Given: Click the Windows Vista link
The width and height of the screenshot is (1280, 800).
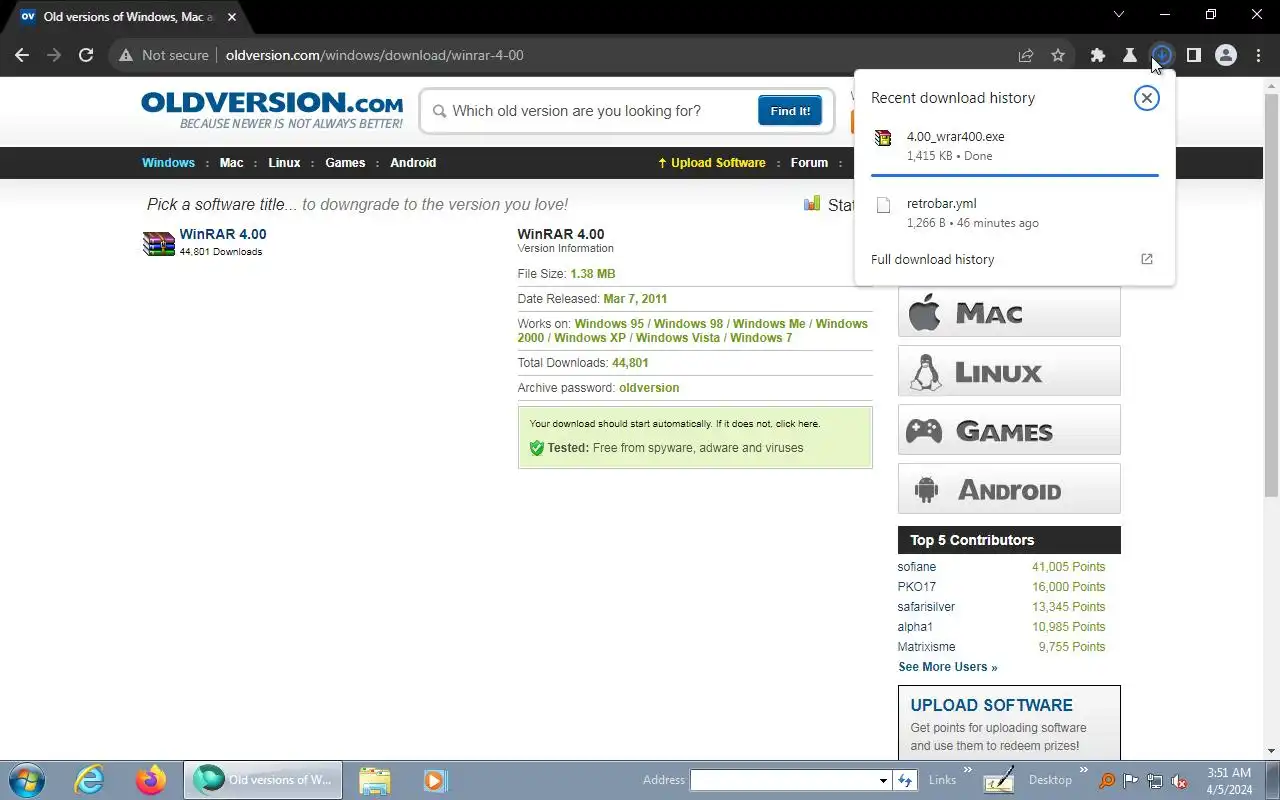Looking at the screenshot, I should 678,338.
